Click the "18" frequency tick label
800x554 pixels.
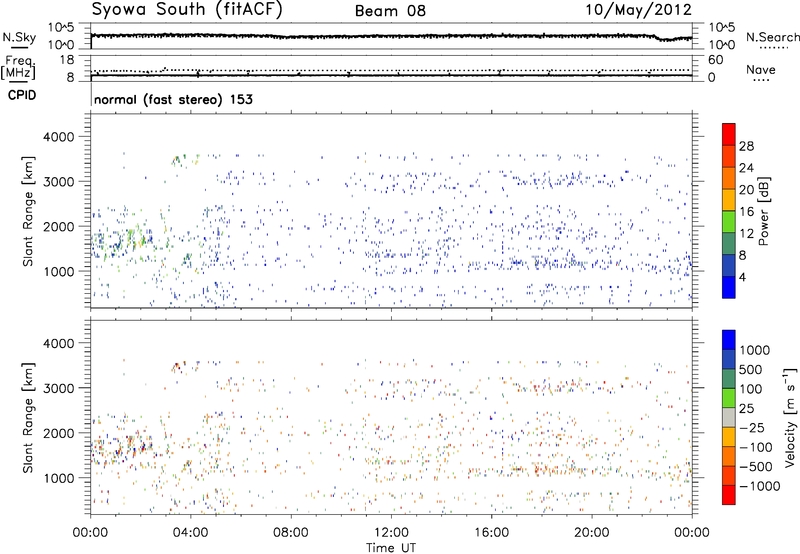click(x=66, y=60)
